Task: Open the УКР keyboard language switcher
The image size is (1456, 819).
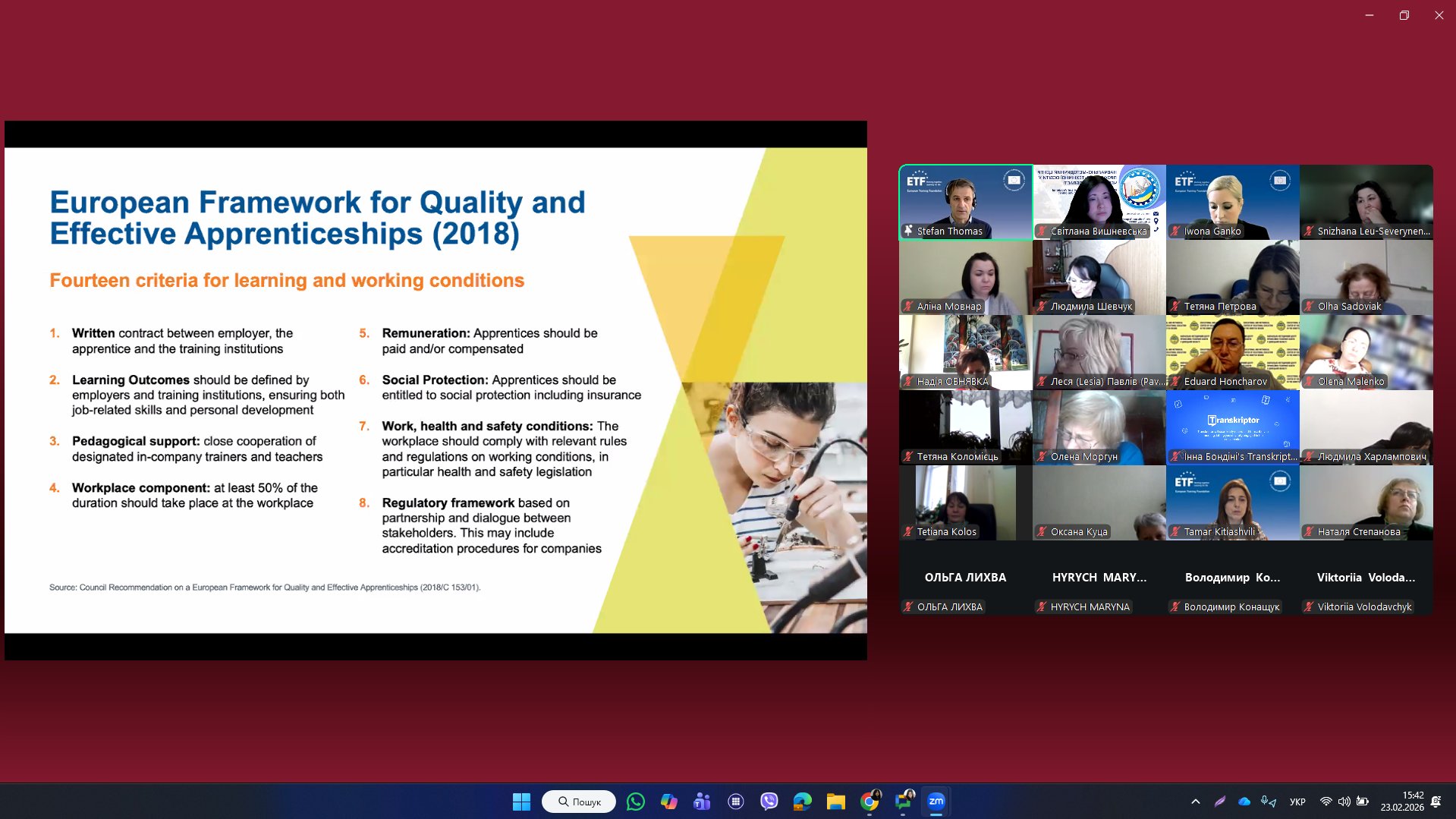Action: (x=1297, y=802)
